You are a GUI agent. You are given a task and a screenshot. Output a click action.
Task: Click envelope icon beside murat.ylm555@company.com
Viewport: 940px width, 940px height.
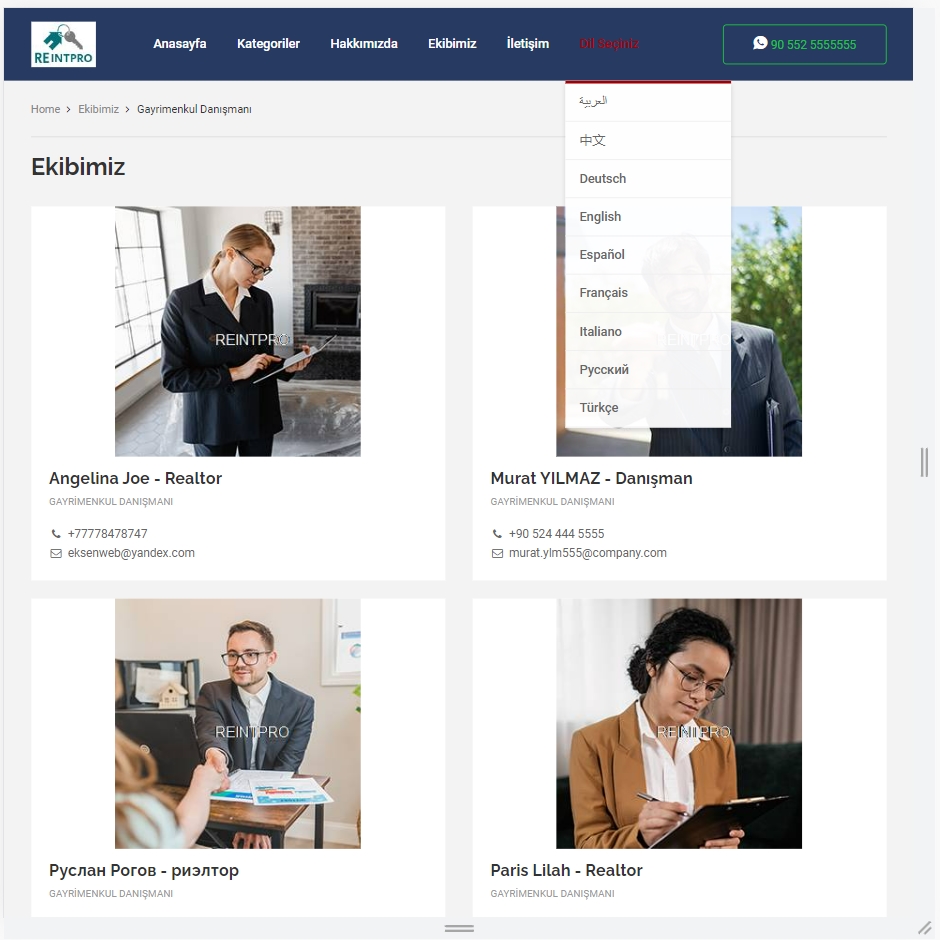(497, 553)
